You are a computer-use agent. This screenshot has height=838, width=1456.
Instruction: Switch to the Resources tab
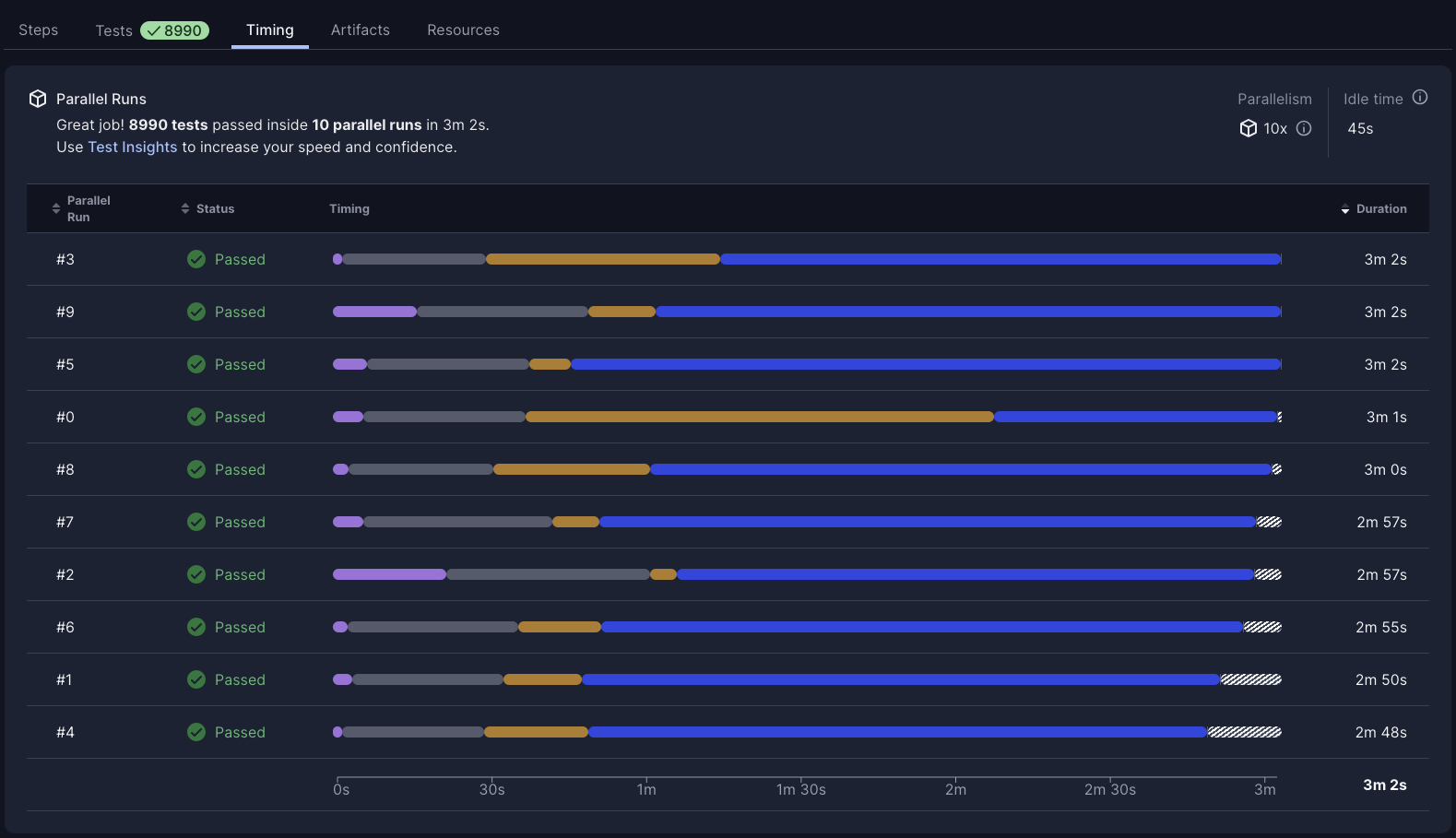[463, 30]
